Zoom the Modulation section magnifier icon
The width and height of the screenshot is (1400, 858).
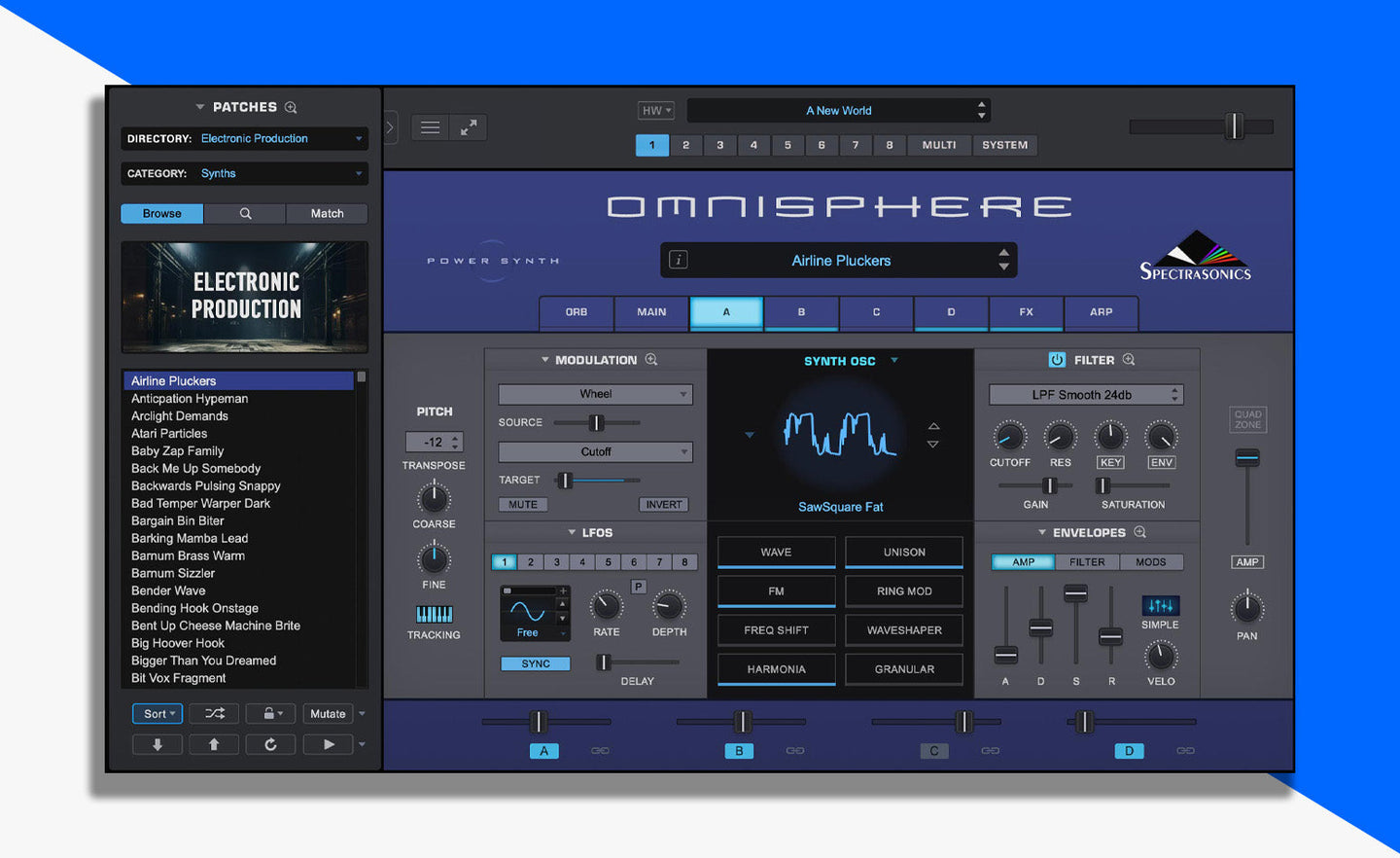tap(651, 360)
